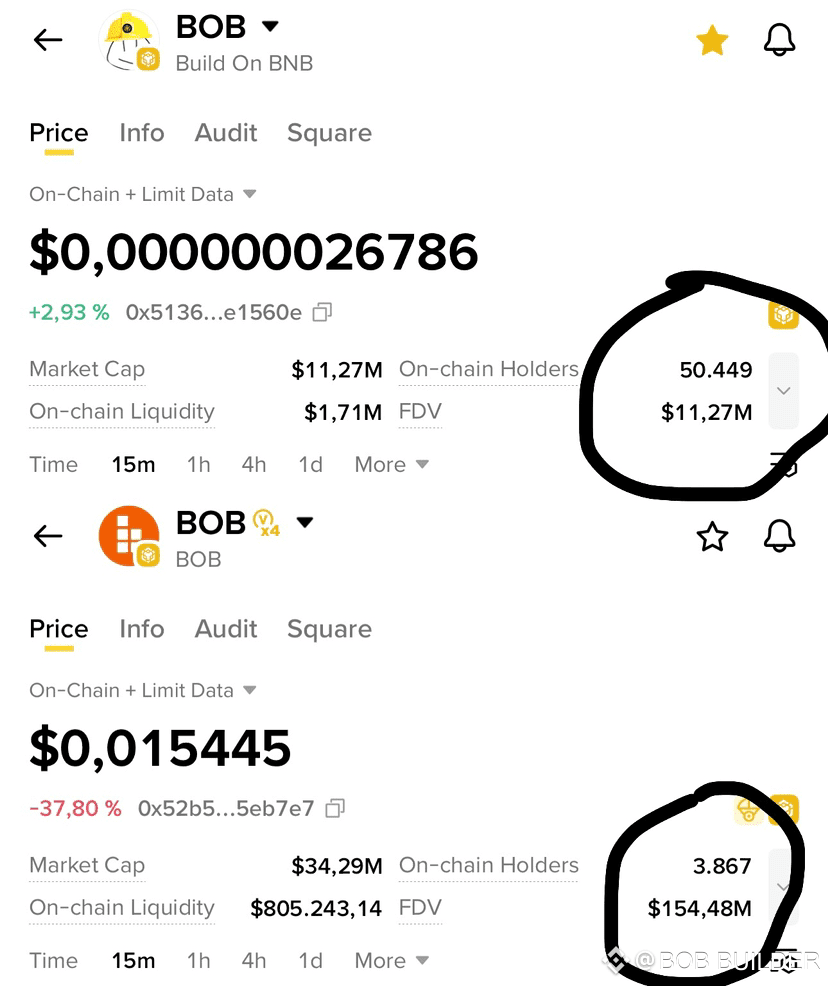
Task: Select 1h timeframe in upper chart row
Action: 199,465
